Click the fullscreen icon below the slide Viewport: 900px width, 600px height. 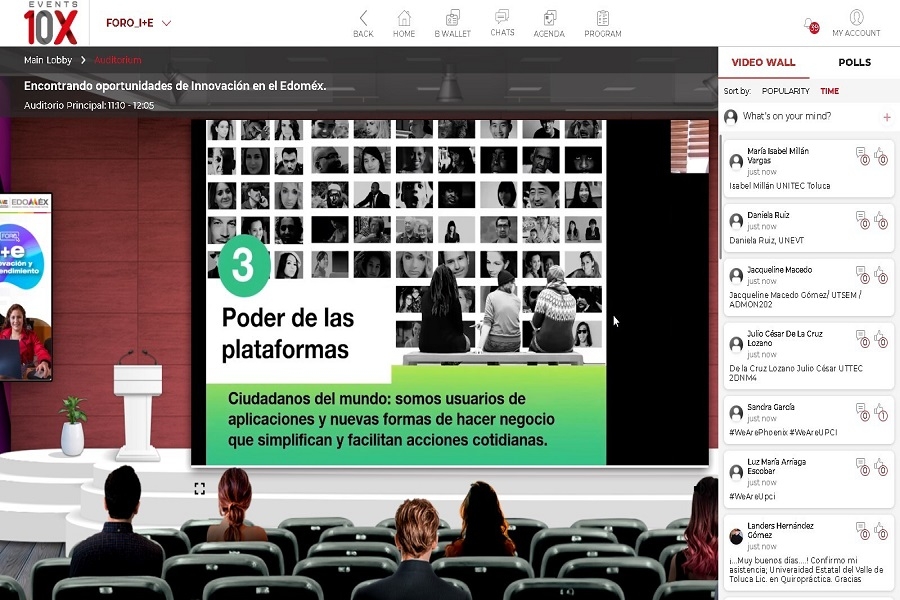click(x=200, y=488)
